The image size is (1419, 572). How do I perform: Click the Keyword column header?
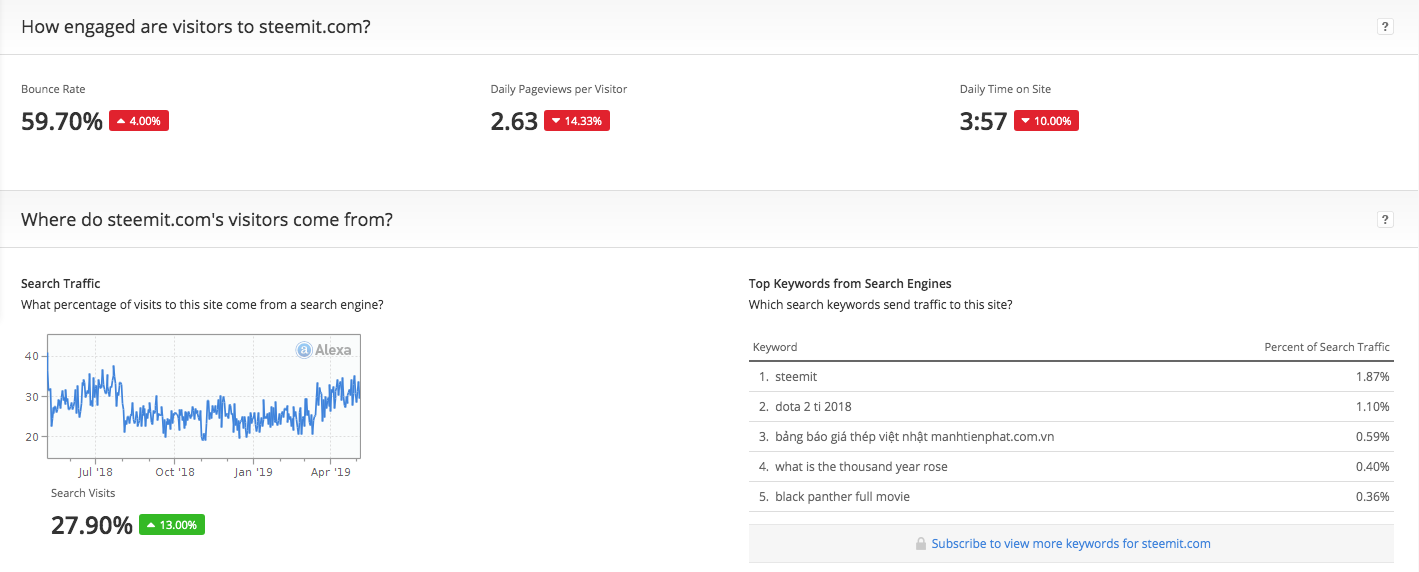pos(775,347)
